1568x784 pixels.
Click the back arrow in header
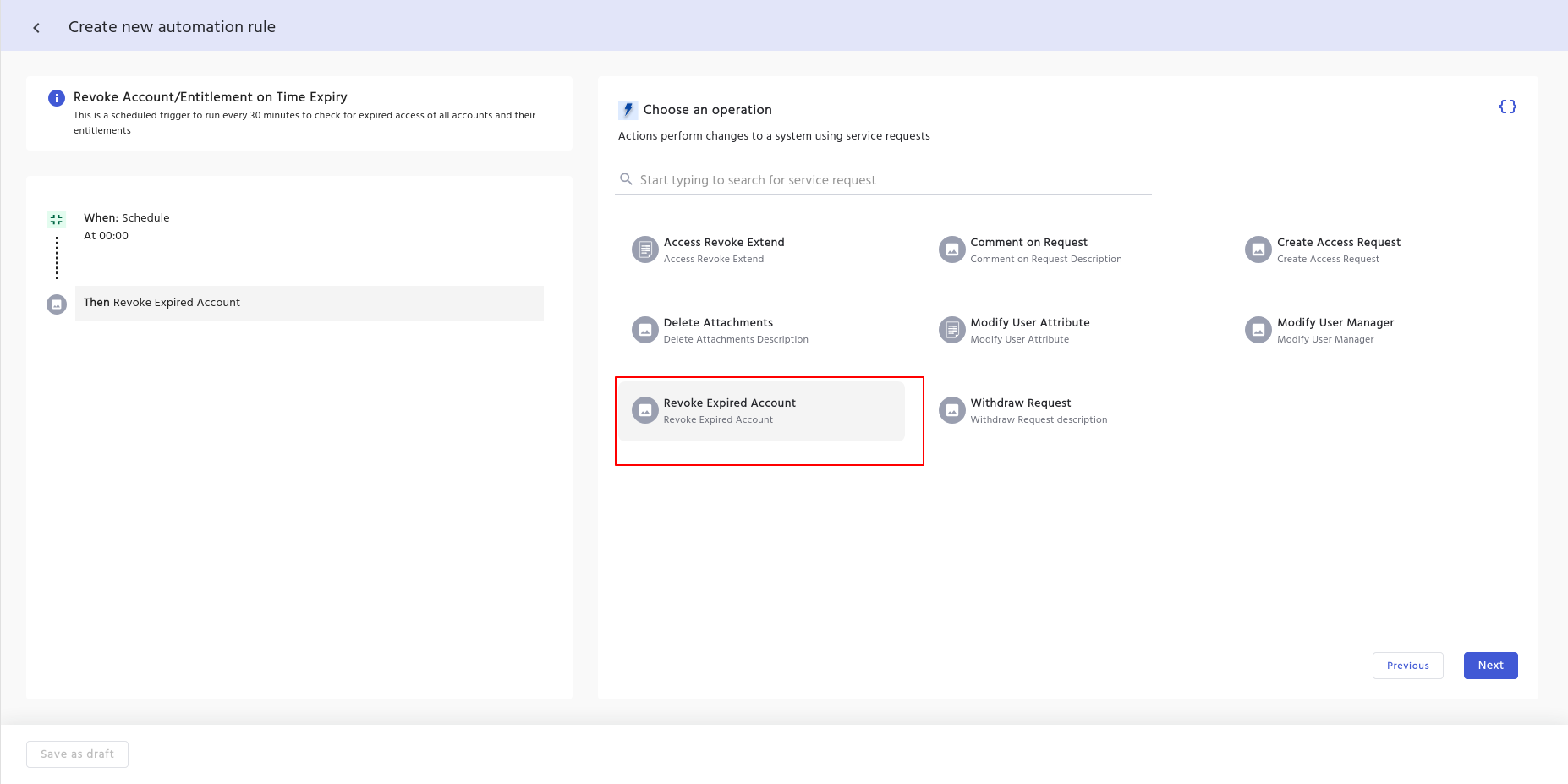click(36, 28)
